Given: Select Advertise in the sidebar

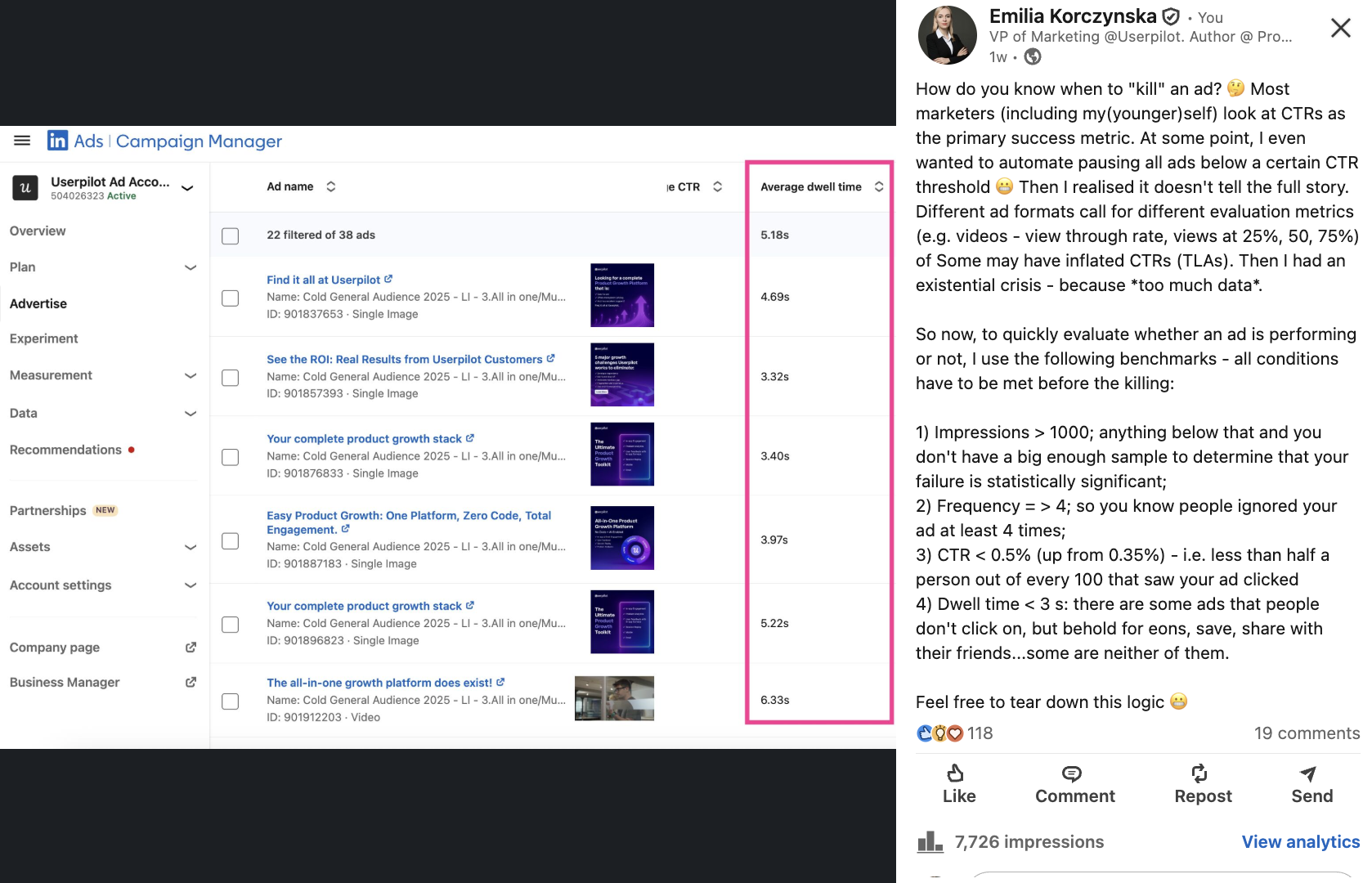Looking at the screenshot, I should (38, 303).
